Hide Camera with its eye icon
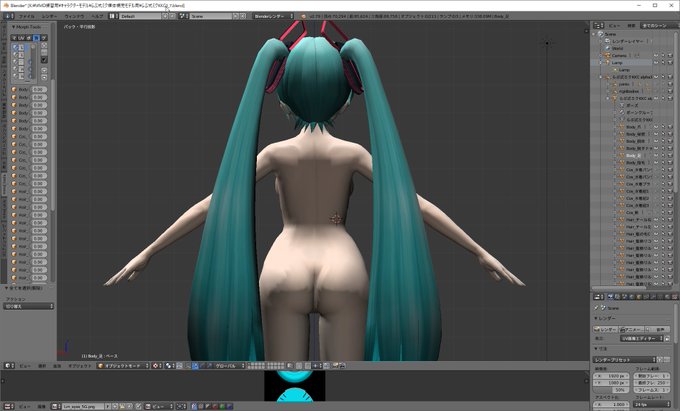 click(656, 55)
